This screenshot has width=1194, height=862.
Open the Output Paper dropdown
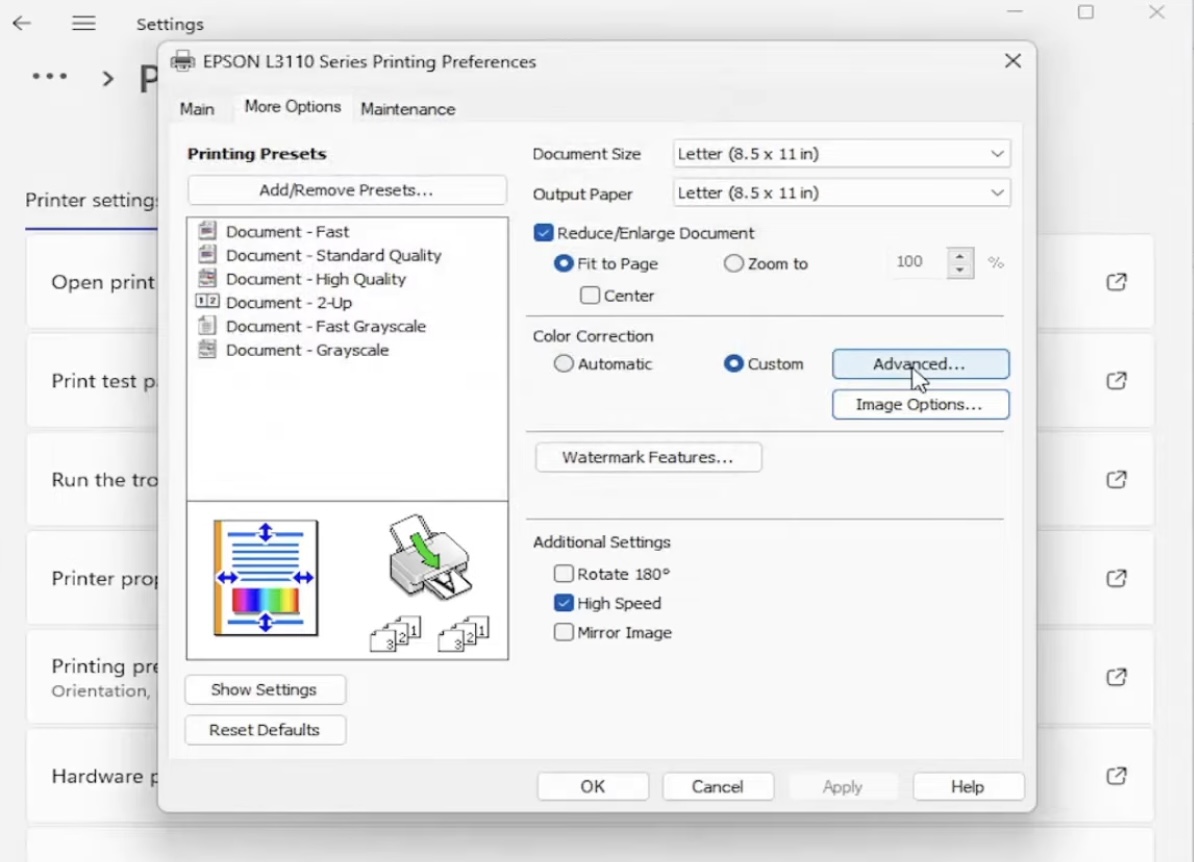[x=841, y=193]
